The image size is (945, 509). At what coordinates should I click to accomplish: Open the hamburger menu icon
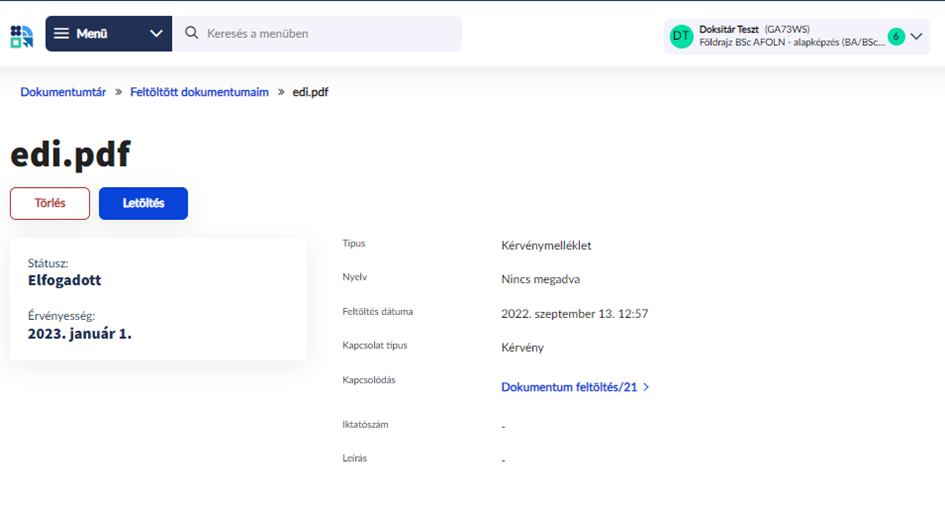click(x=62, y=34)
